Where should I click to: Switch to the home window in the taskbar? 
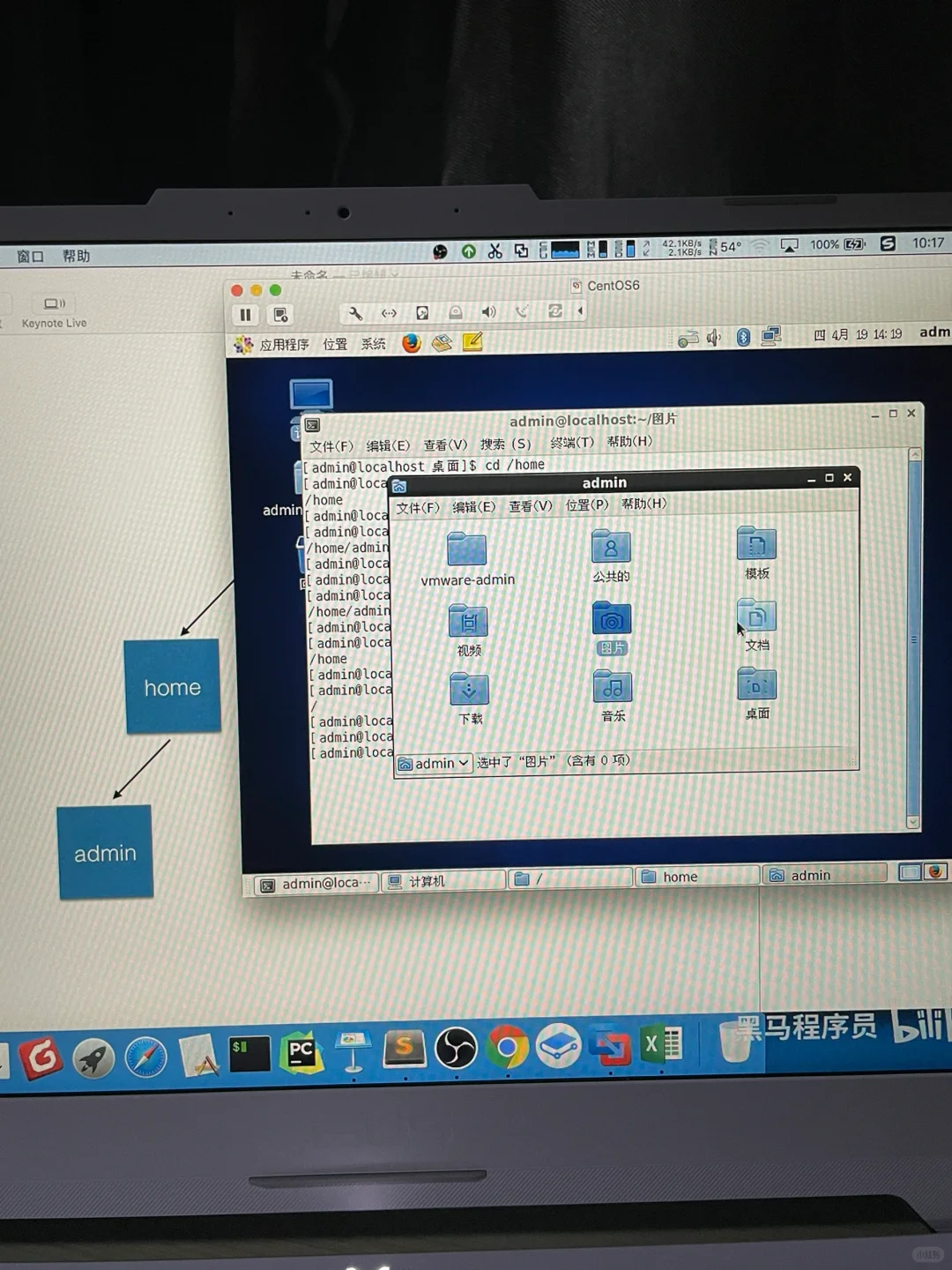coord(681,876)
